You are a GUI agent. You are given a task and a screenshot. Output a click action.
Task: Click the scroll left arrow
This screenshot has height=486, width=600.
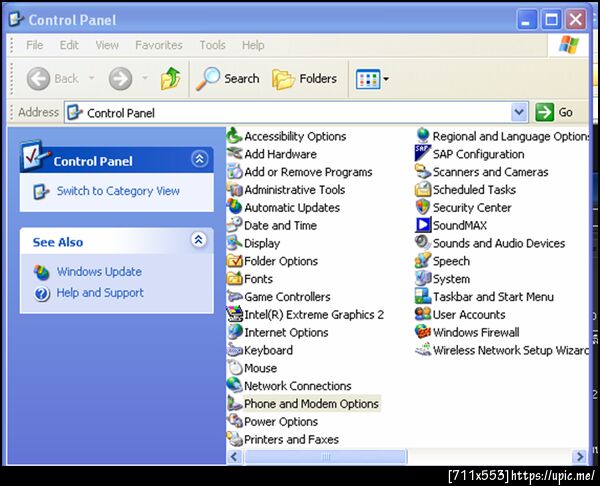(234, 456)
